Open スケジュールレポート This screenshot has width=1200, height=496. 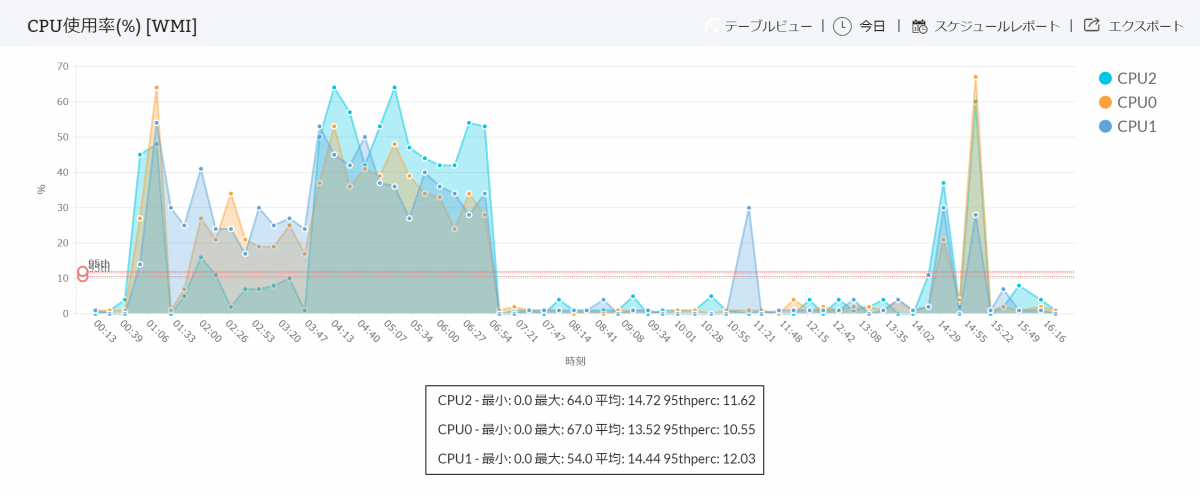point(997,26)
